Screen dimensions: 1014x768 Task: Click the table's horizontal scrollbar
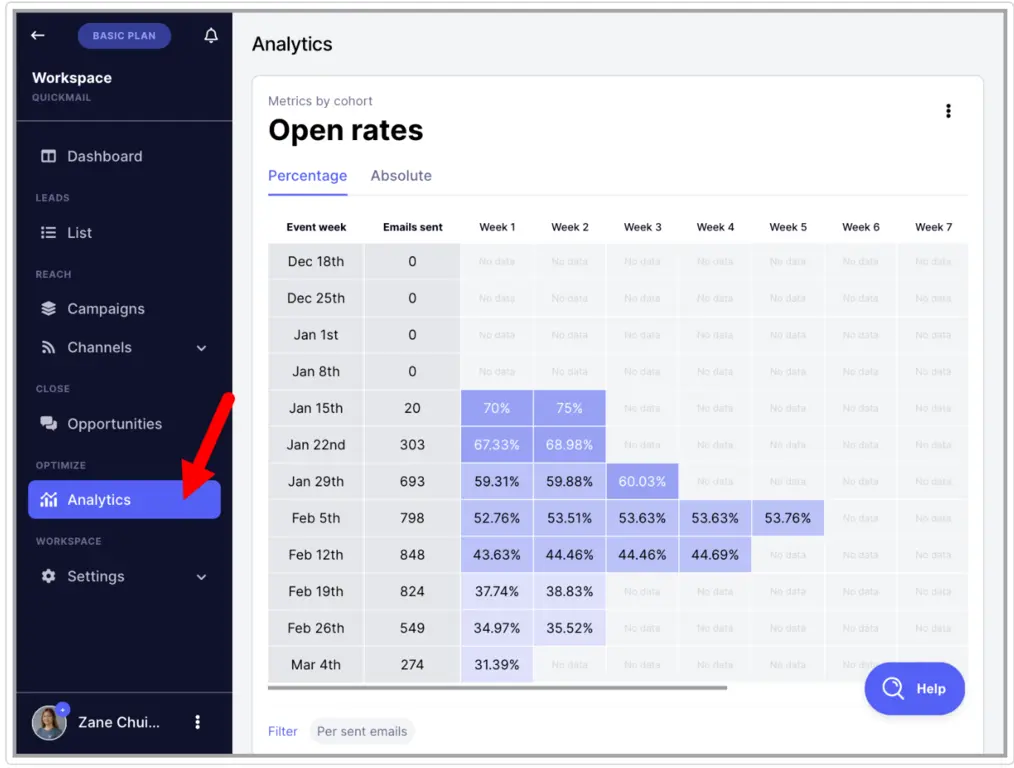point(497,688)
